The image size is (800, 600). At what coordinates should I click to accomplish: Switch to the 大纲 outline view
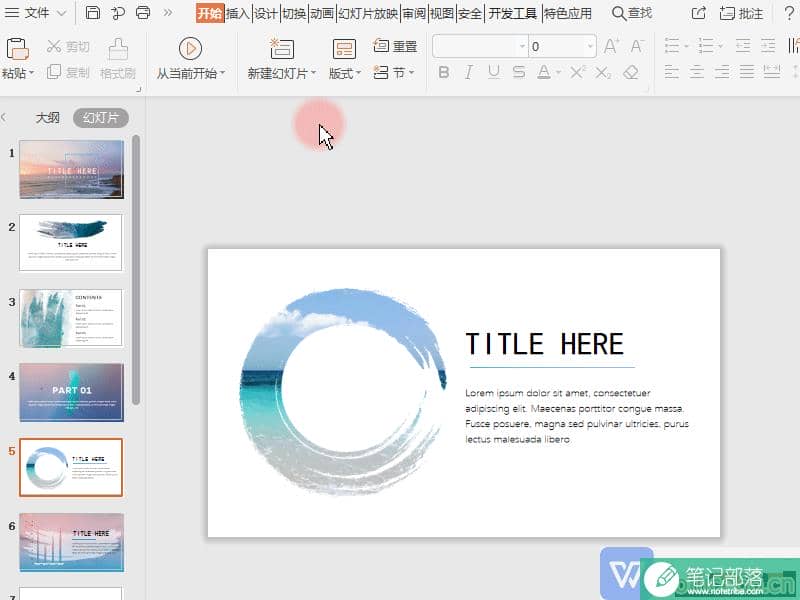tap(47, 118)
